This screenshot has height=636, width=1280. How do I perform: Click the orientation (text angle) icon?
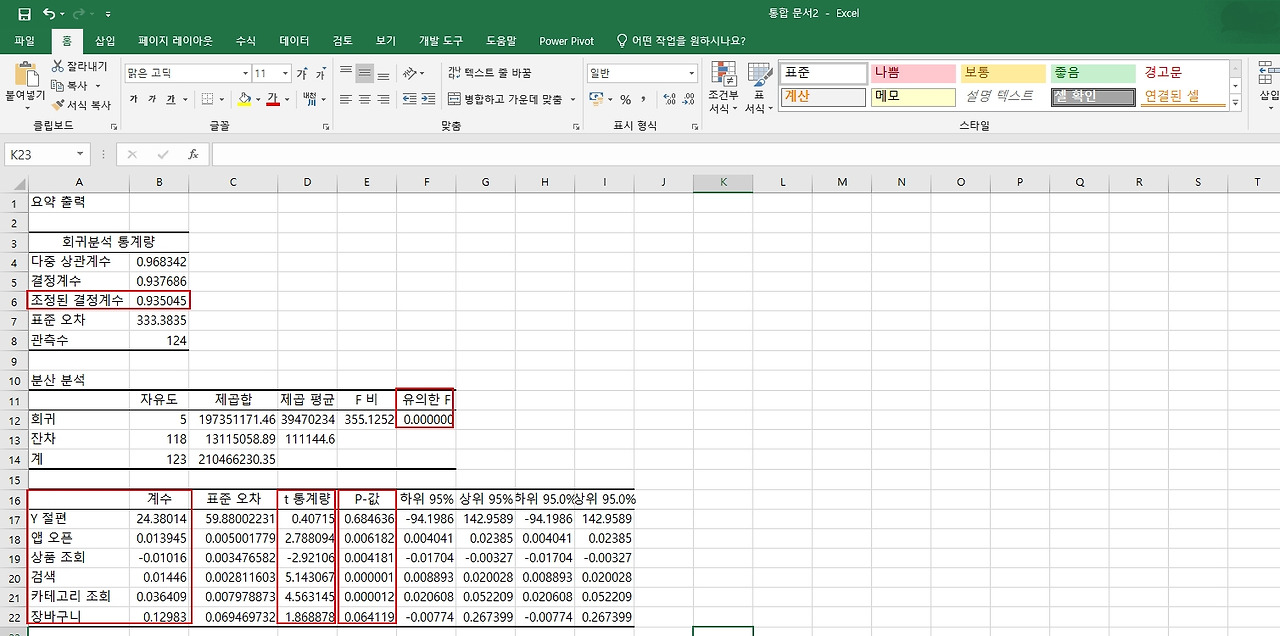pos(412,73)
